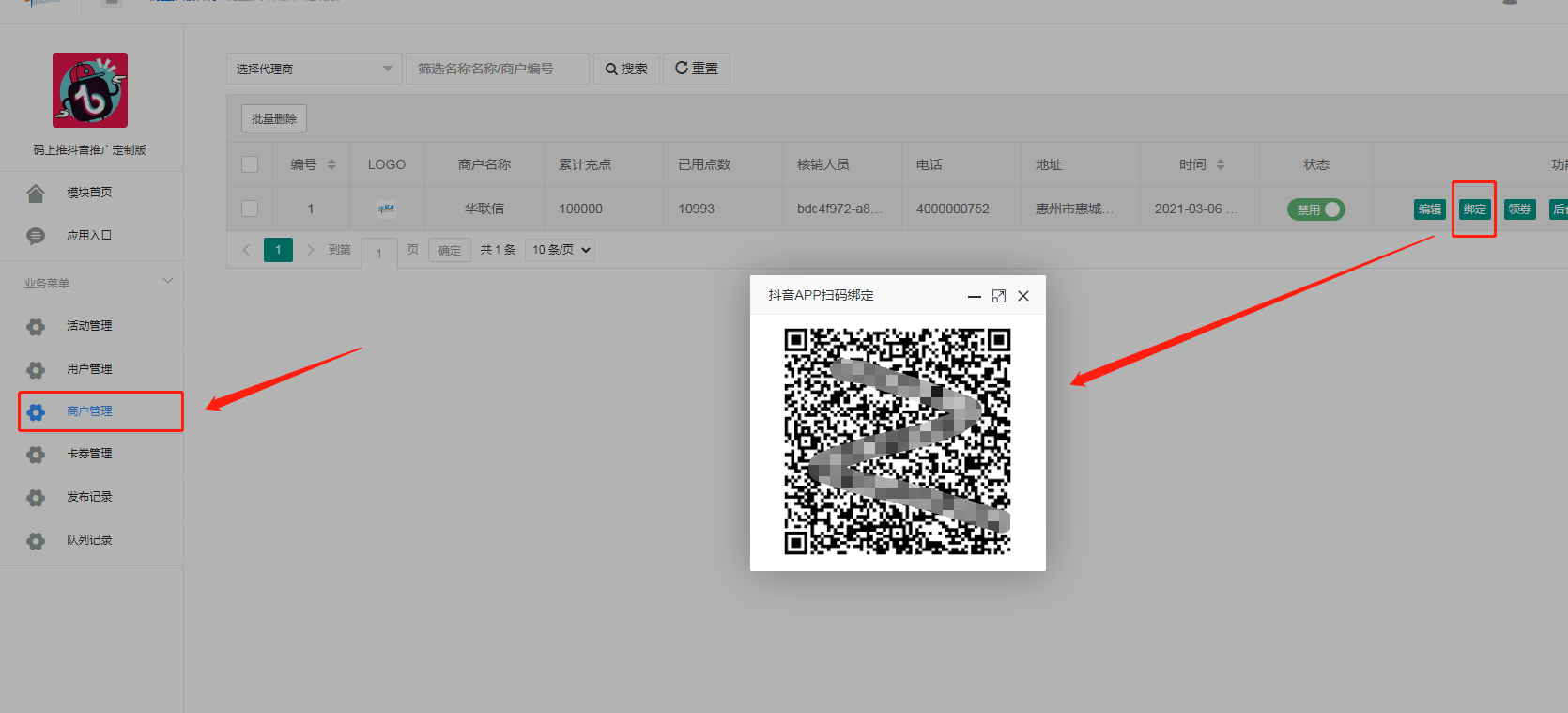
Task: Click 应用入口 sidebar link
Action: point(89,236)
